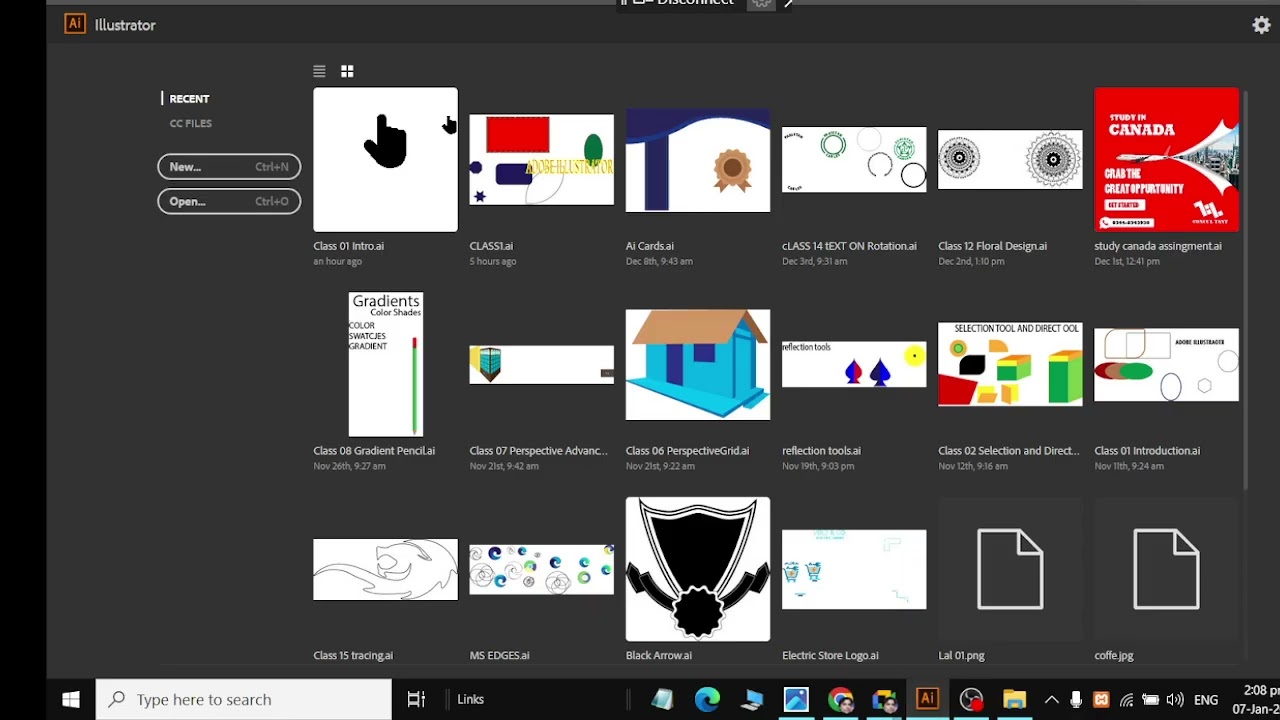
Task: Open Task View on the taskbar
Action: 416,700
